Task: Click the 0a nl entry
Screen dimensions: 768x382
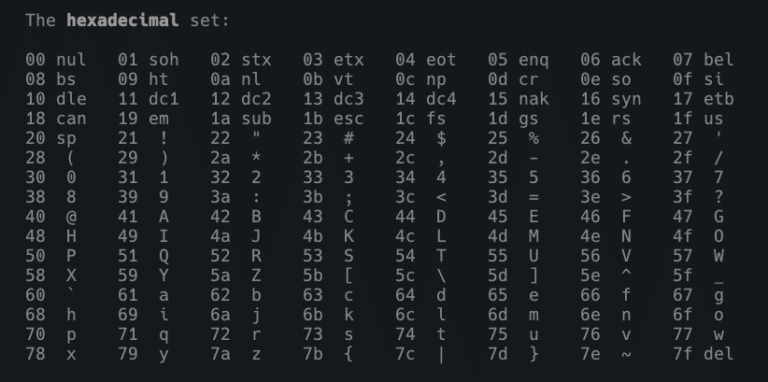Action: coord(236,79)
